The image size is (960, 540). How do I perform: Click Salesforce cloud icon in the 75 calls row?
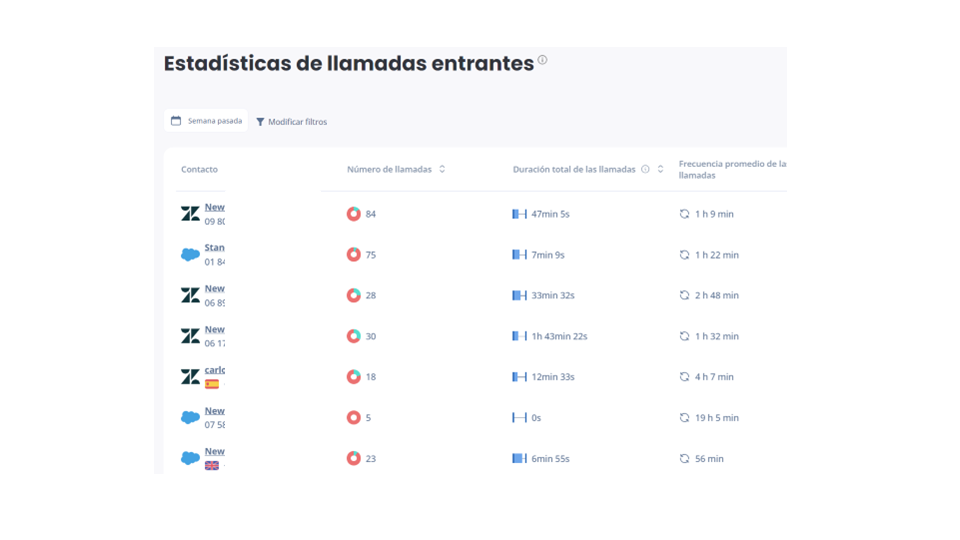point(190,255)
